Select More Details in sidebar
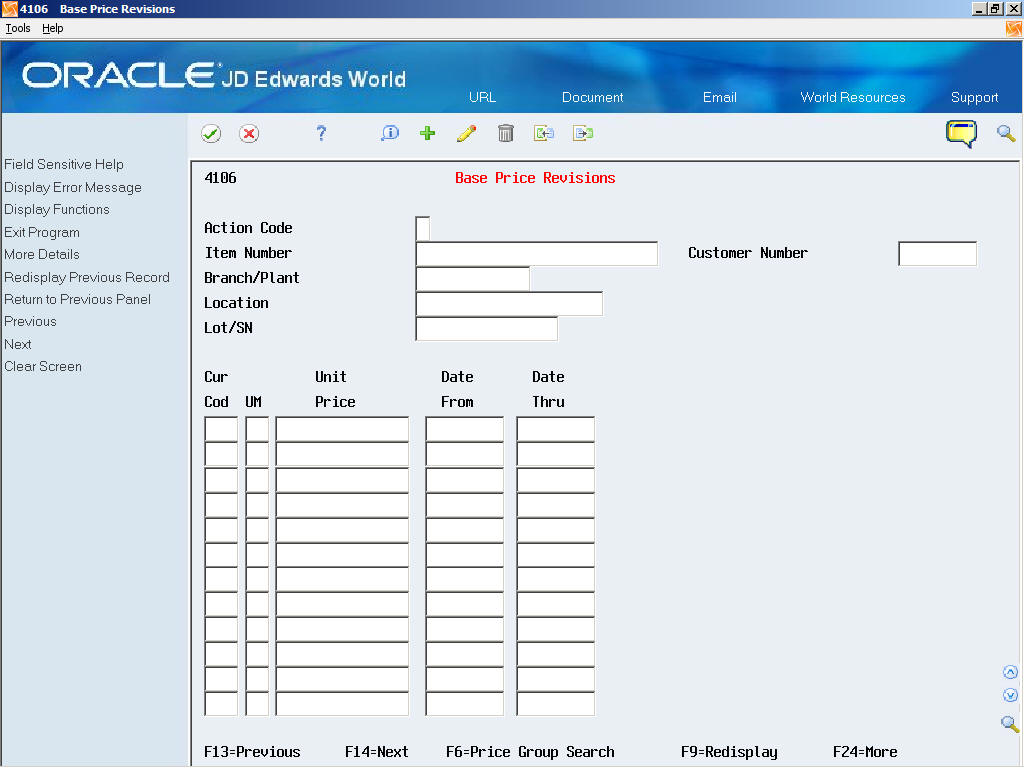This screenshot has height=768, width=1024. coord(42,255)
